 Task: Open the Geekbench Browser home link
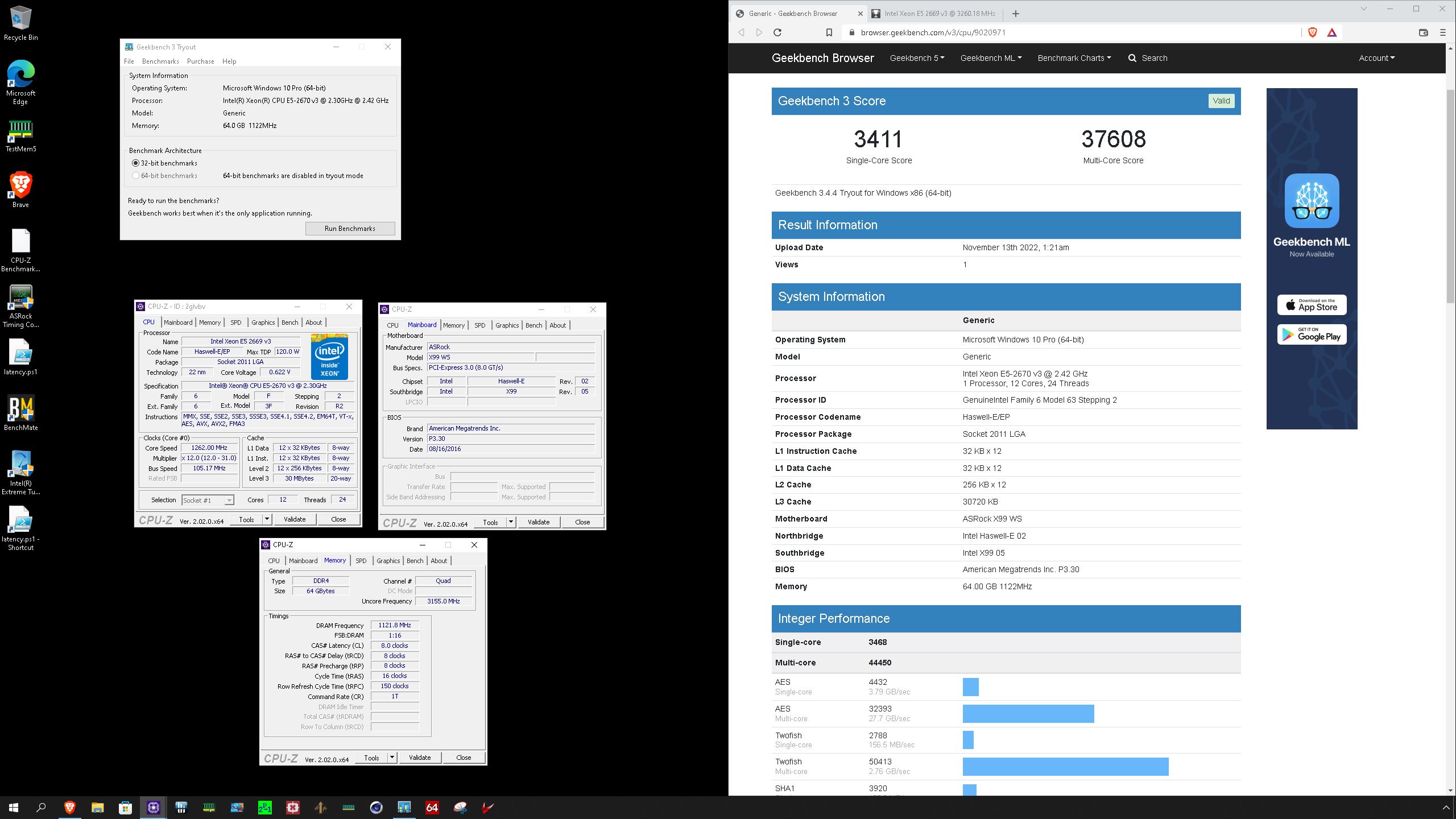pyautogui.click(x=823, y=58)
